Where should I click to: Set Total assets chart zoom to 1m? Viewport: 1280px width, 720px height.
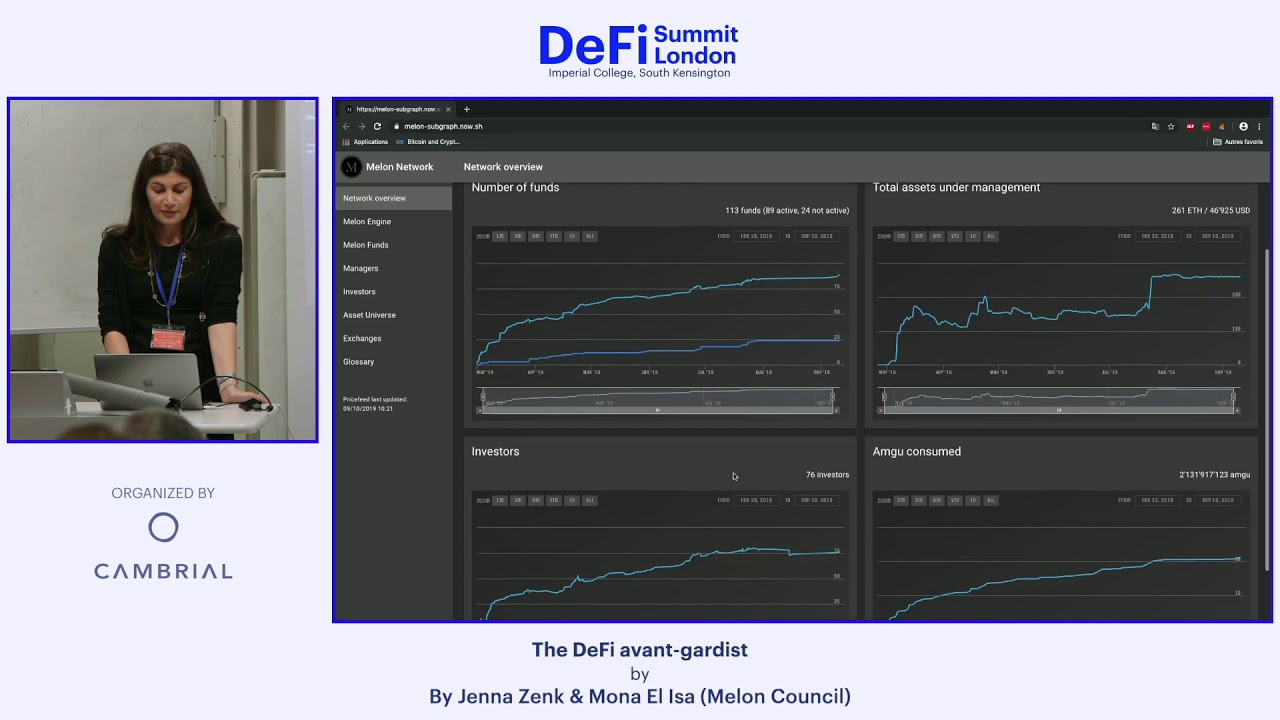pyautogui.click(x=901, y=236)
